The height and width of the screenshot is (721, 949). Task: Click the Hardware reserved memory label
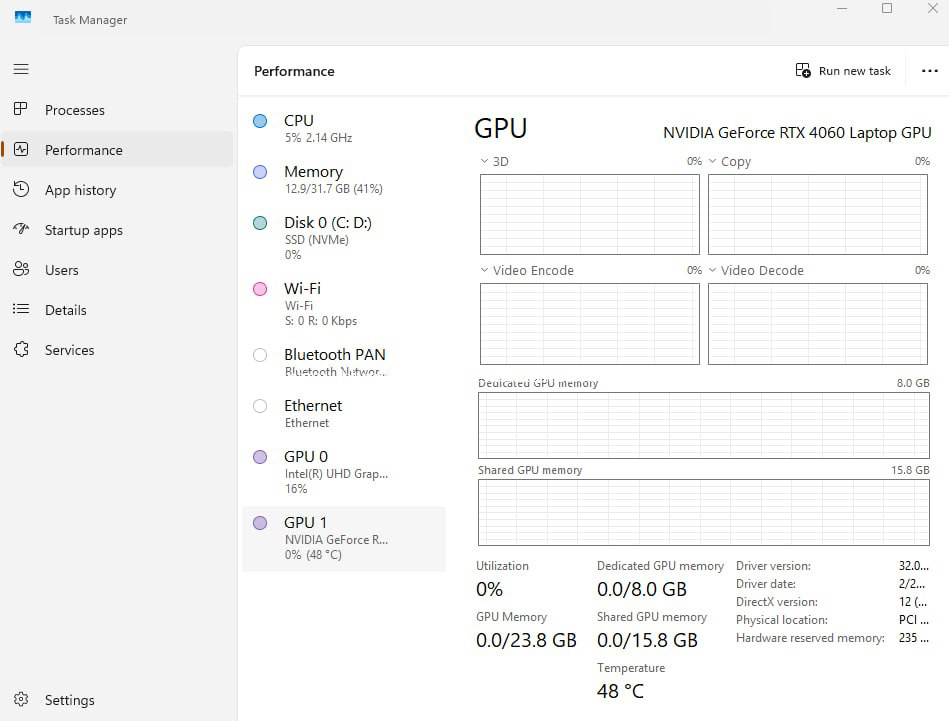(x=810, y=637)
